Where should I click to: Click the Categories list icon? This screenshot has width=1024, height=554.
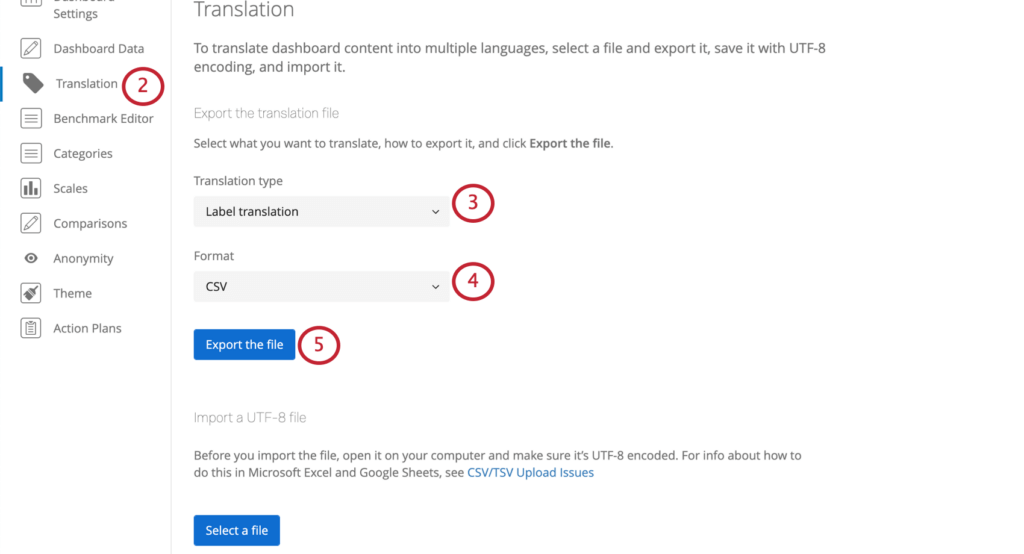[31, 153]
